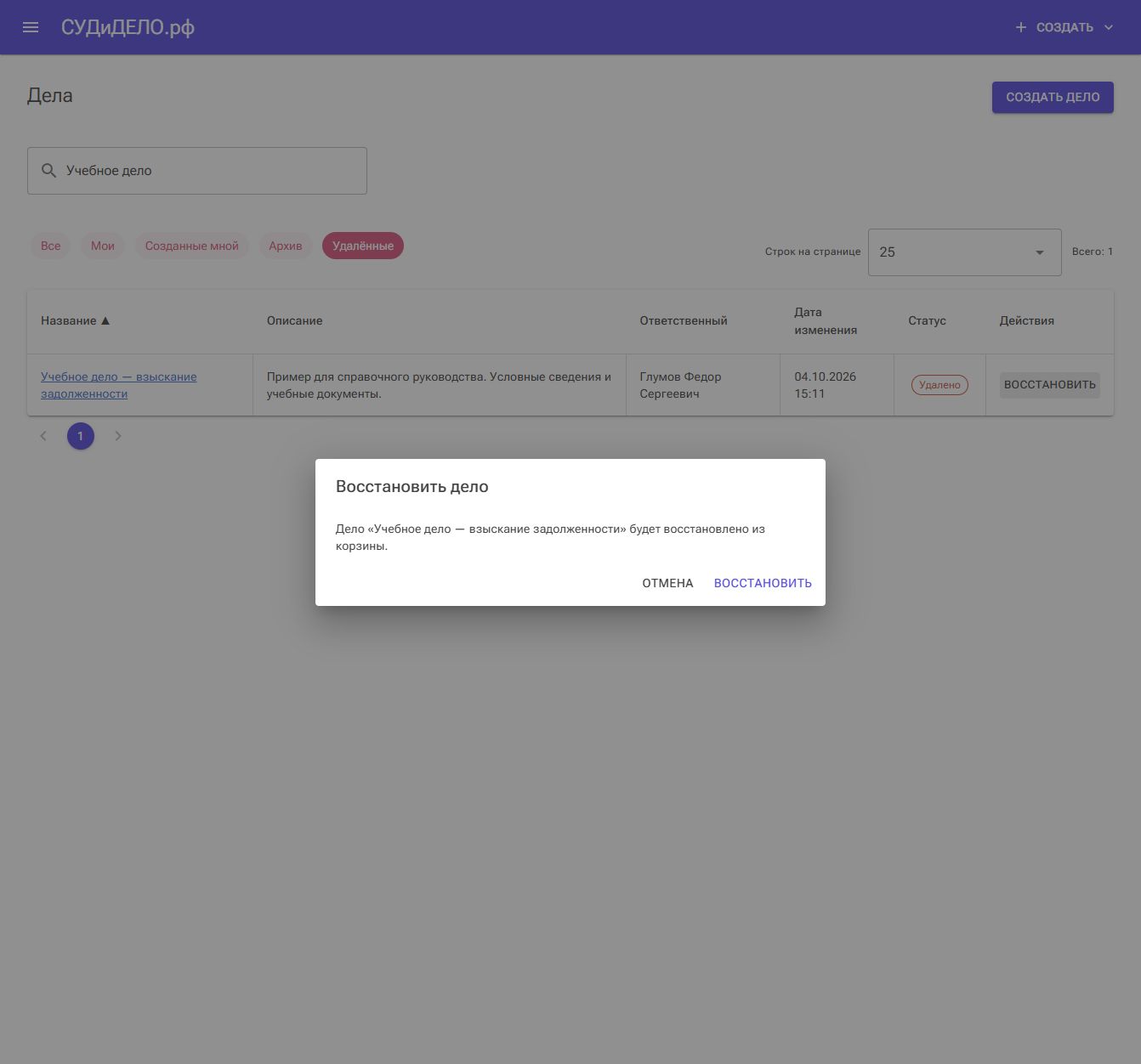1141x1064 pixels.
Task: Go to the previous page arrow
Action: [43, 436]
